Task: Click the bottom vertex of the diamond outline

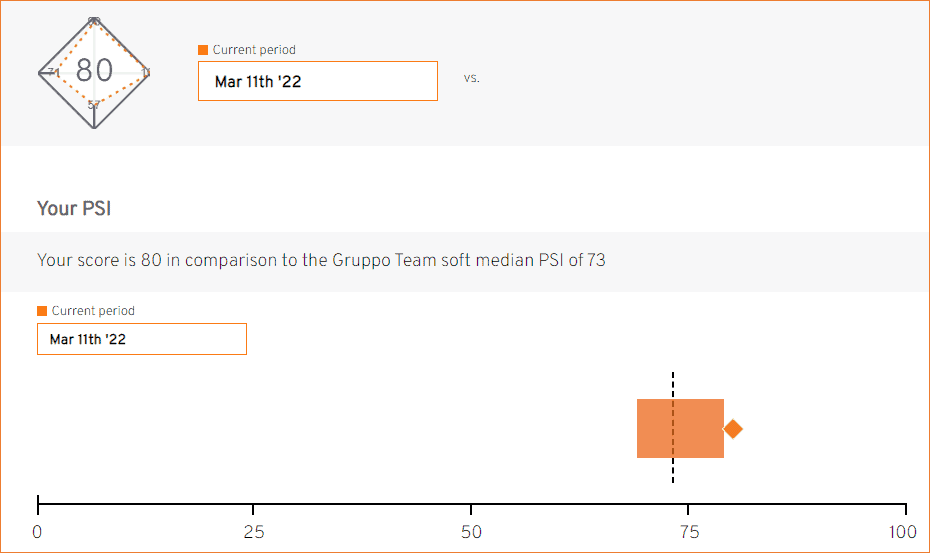Action: (94, 127)
